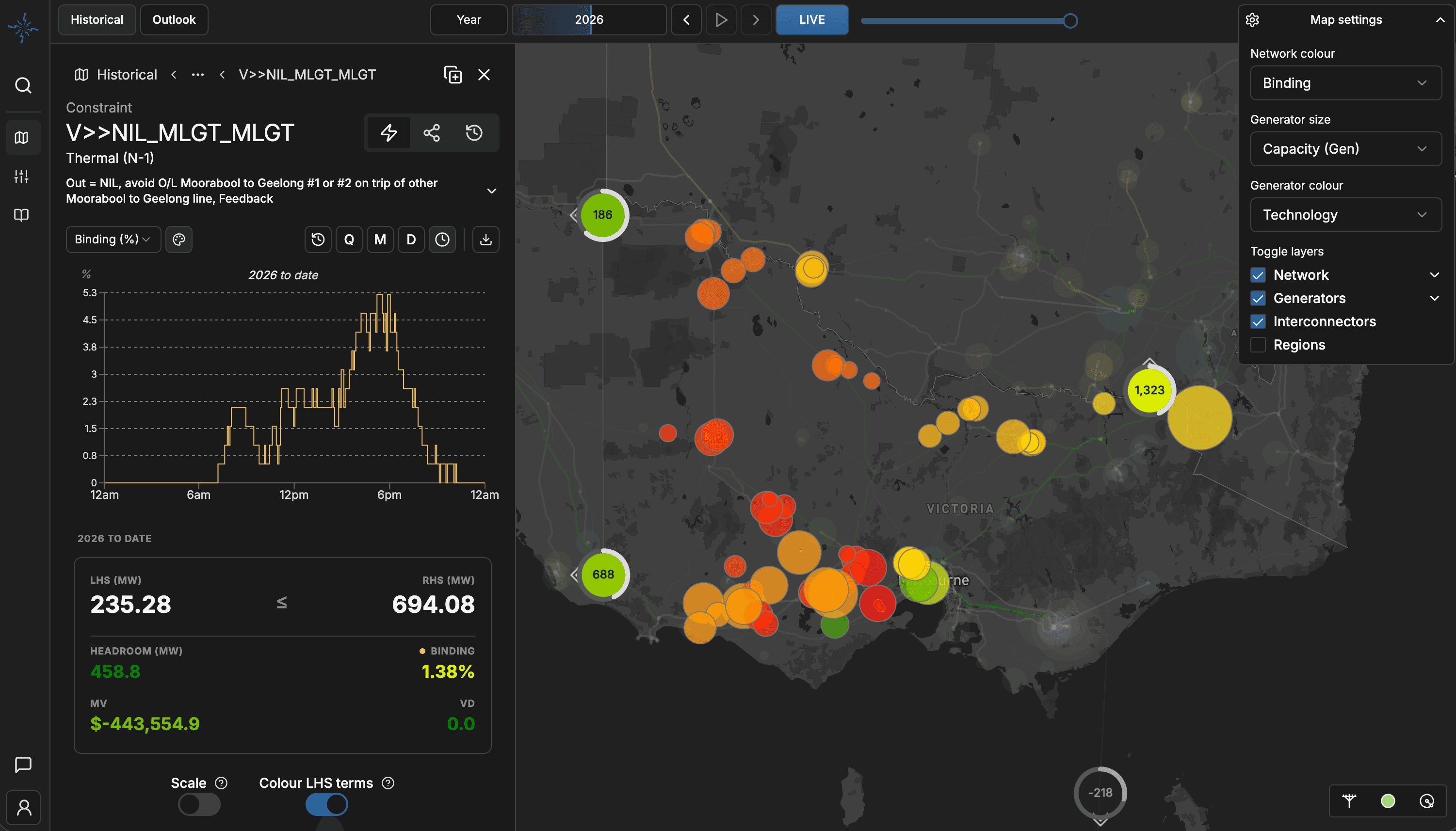
Task: Open the Year period selector
Action: tap(468, 20)
